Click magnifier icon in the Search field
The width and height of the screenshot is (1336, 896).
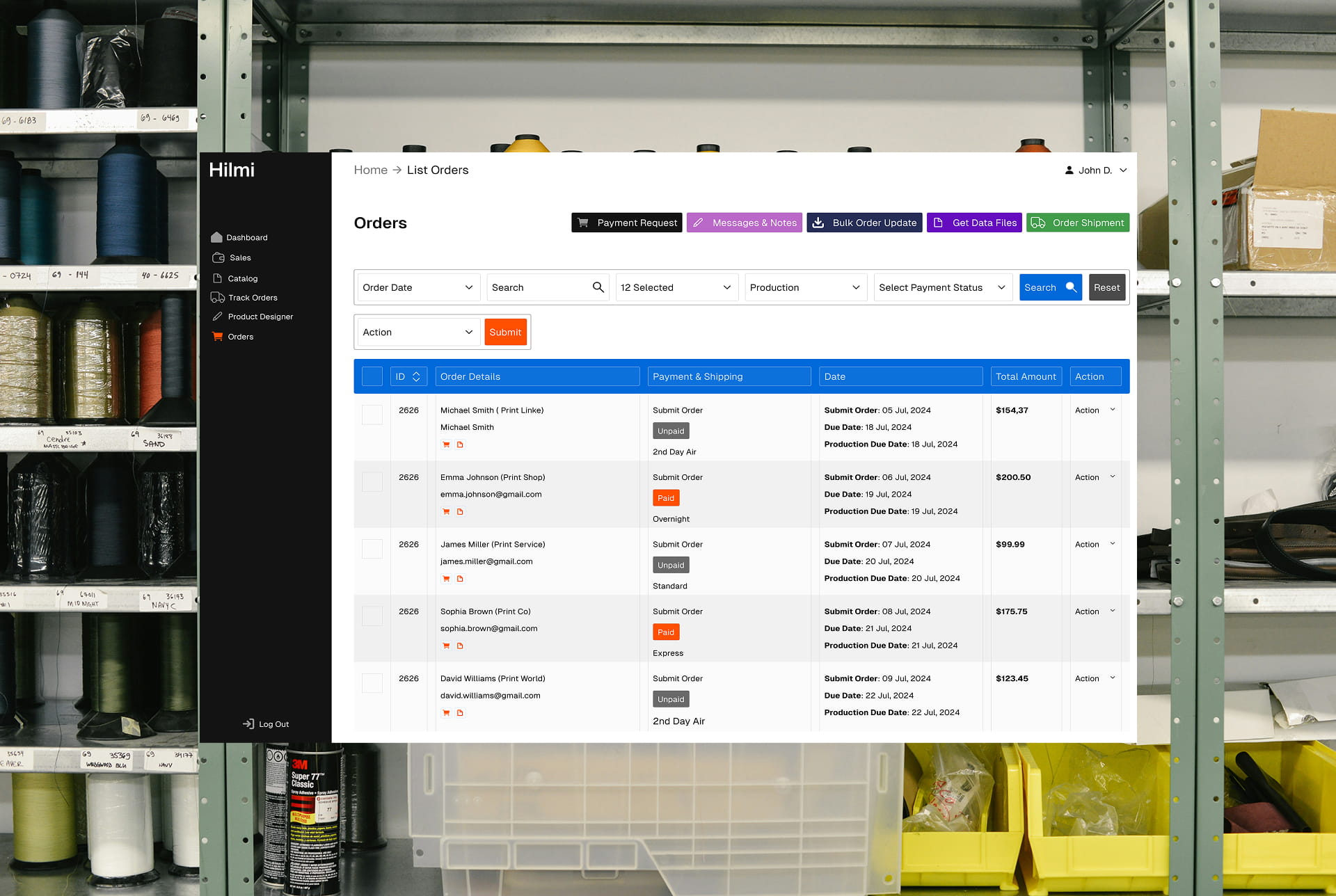598,287
